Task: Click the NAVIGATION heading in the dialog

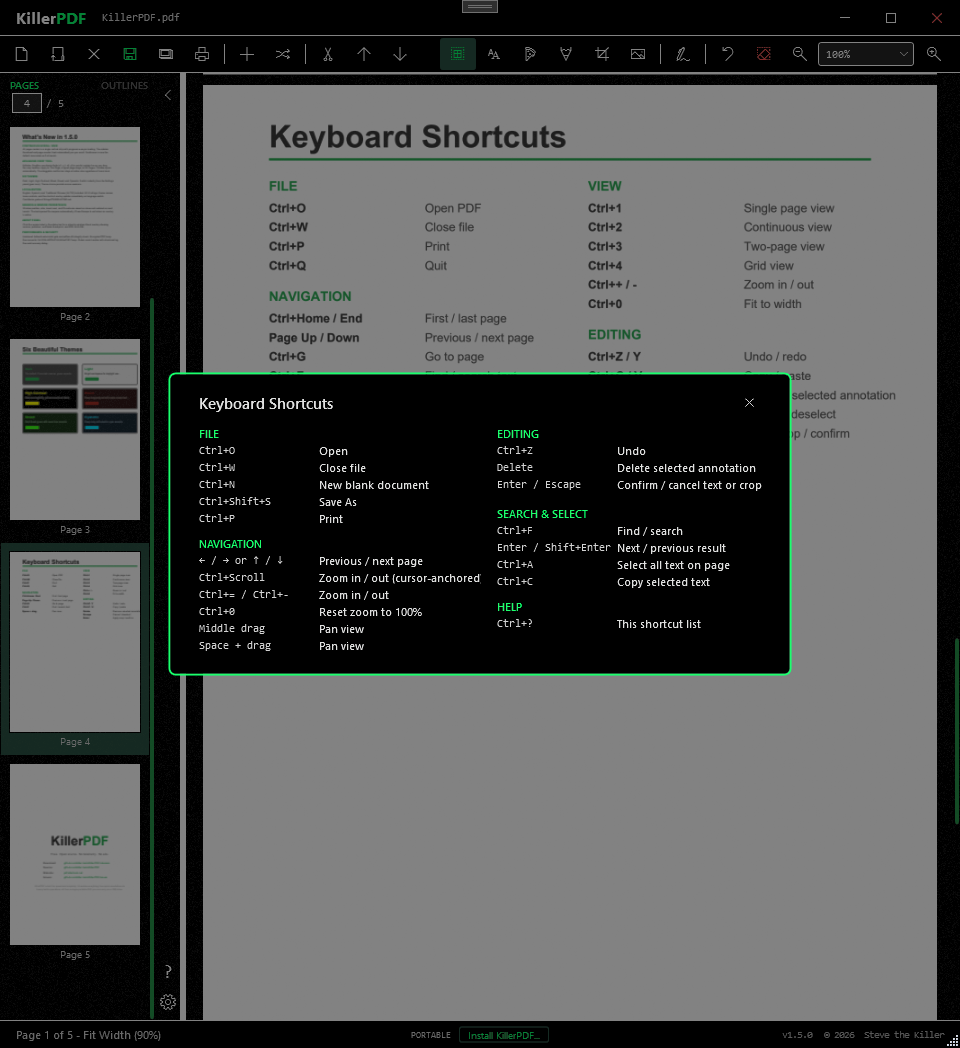Action: click(230, 544)
